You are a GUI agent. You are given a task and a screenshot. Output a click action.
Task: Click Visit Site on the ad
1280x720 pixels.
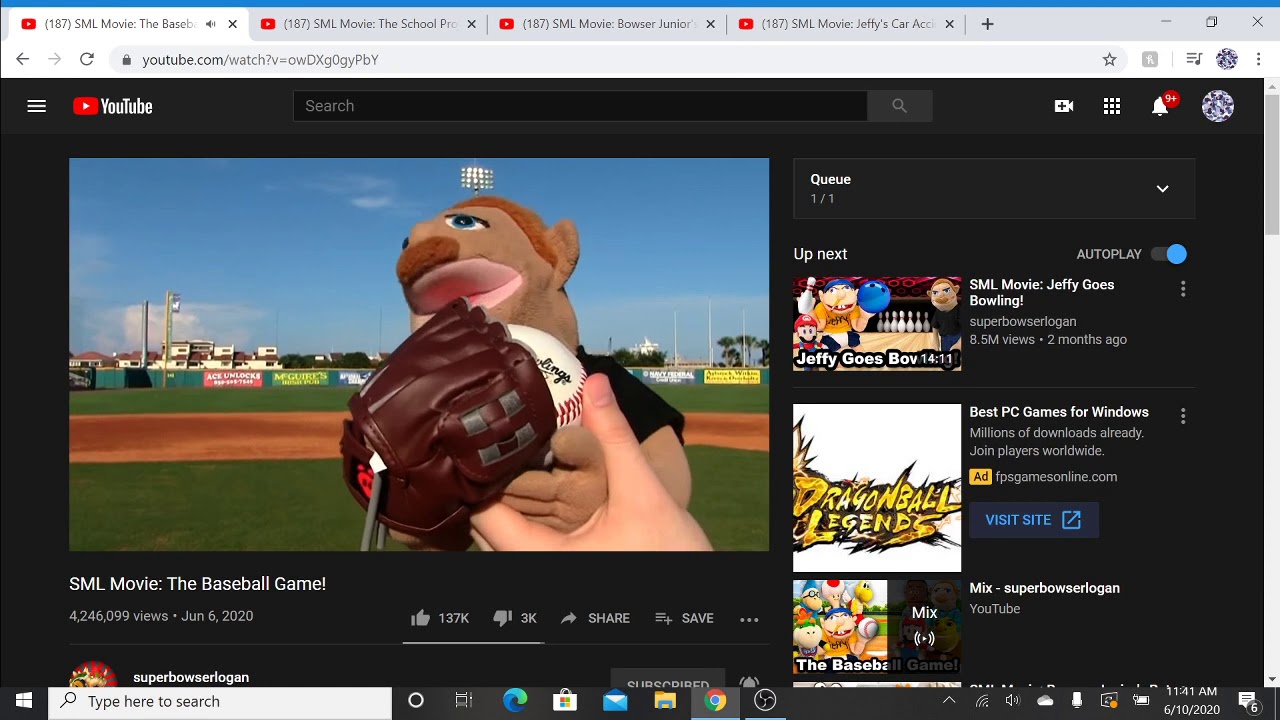1033,520
